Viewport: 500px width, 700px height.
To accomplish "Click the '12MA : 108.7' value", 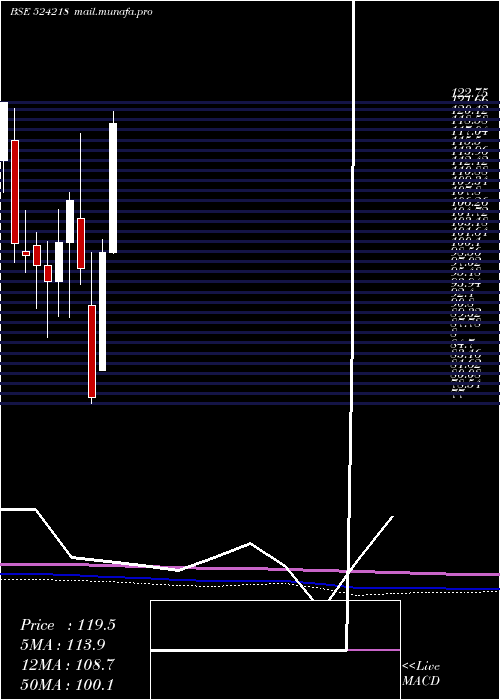I will [67, 665].
